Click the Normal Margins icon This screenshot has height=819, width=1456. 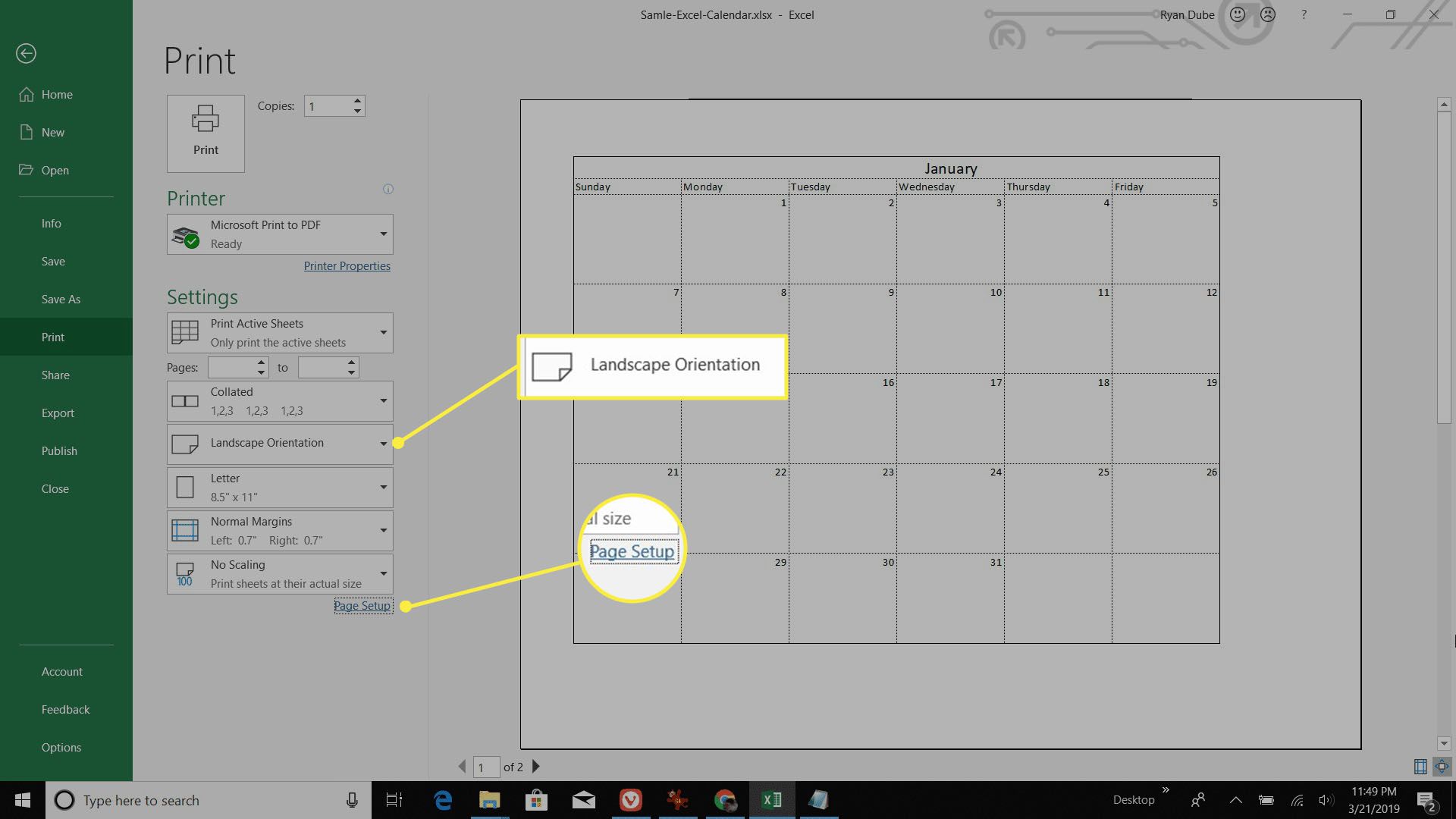click(184, 530)
